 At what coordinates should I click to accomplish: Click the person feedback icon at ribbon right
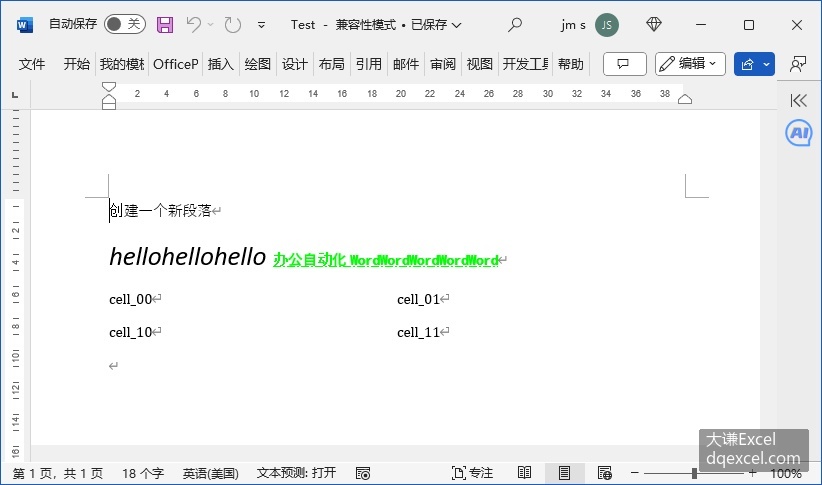click(x=797, y=64)
